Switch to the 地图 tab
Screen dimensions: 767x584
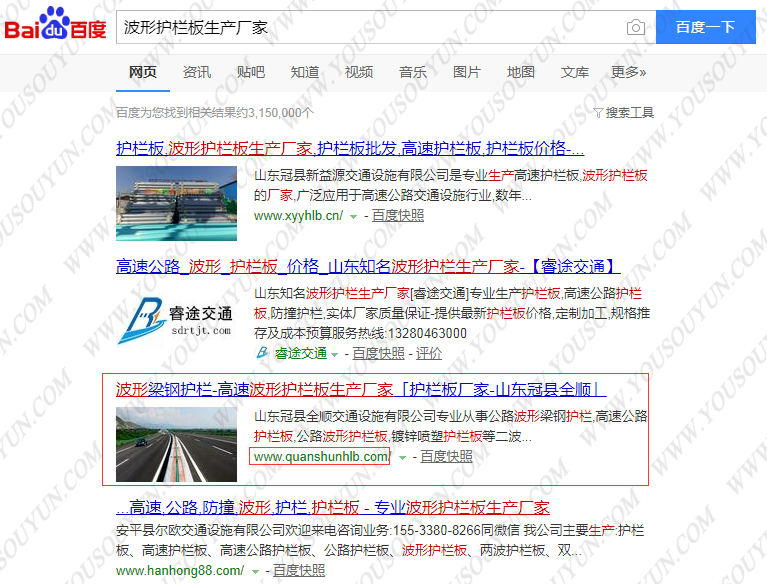520,72
